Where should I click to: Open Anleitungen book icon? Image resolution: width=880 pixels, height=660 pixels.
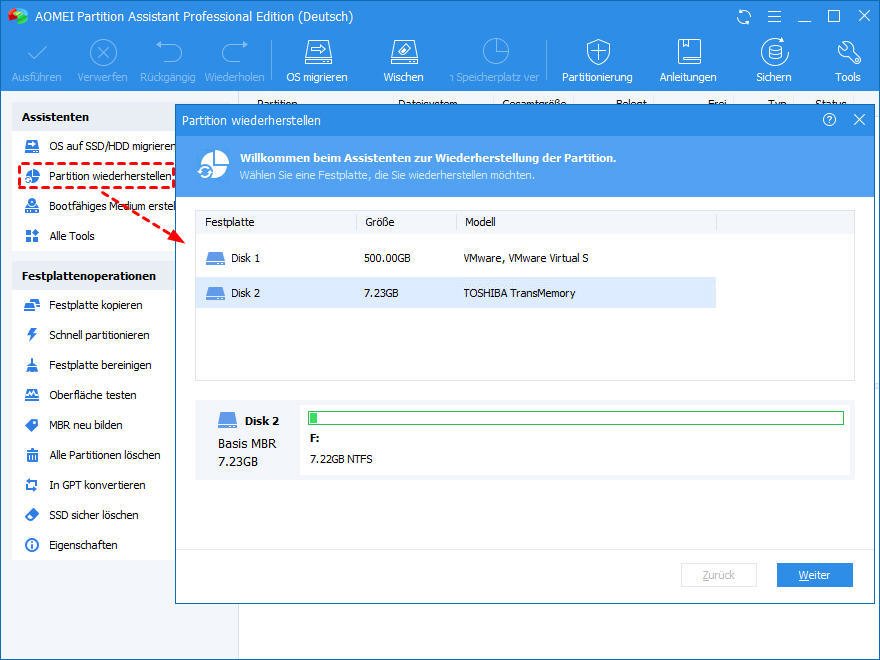tap(689, 52)
